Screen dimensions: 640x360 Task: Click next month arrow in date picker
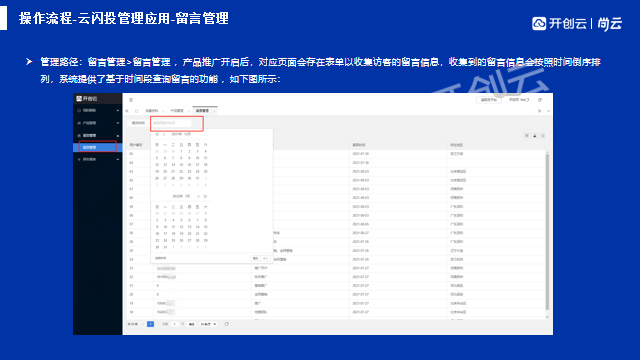198,196
